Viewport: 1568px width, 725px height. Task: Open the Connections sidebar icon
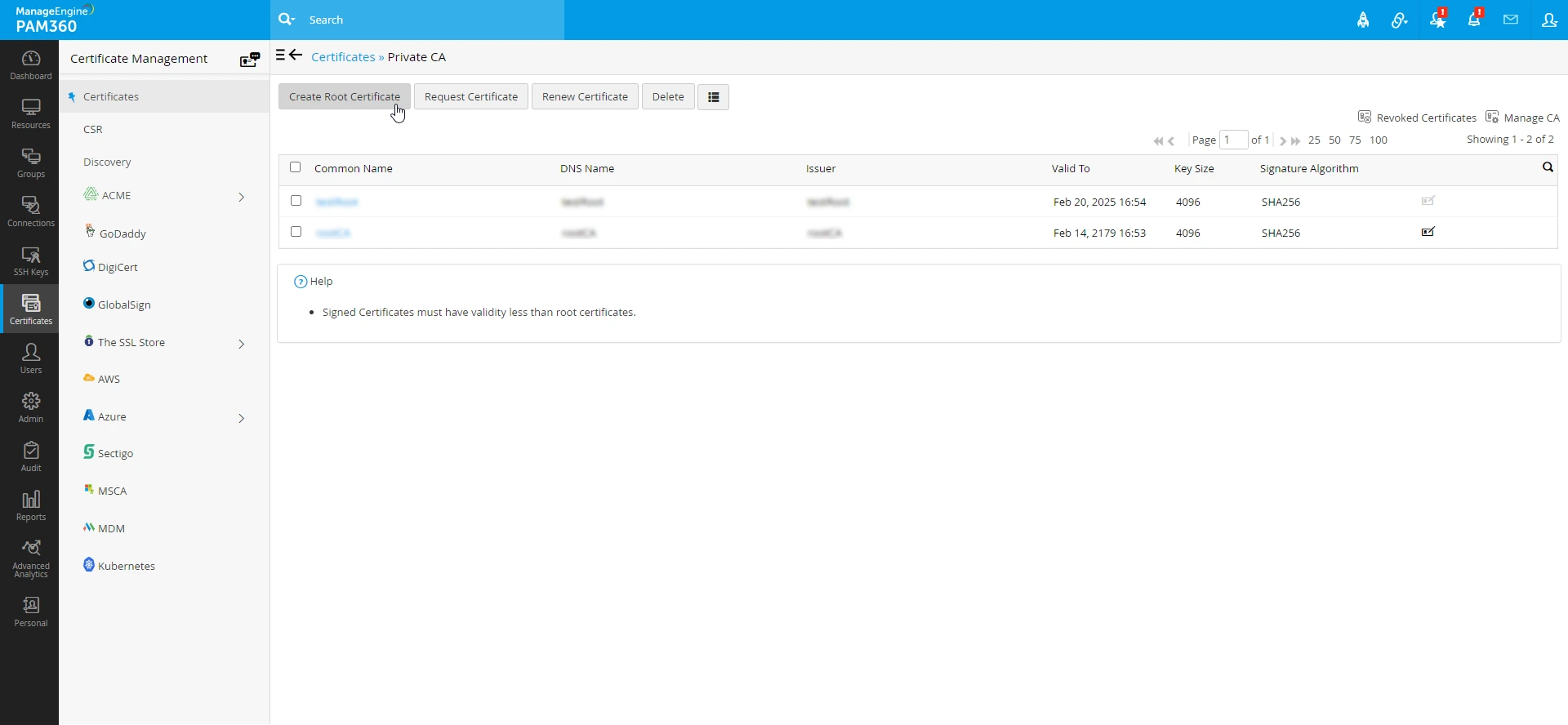click(30, 212)
